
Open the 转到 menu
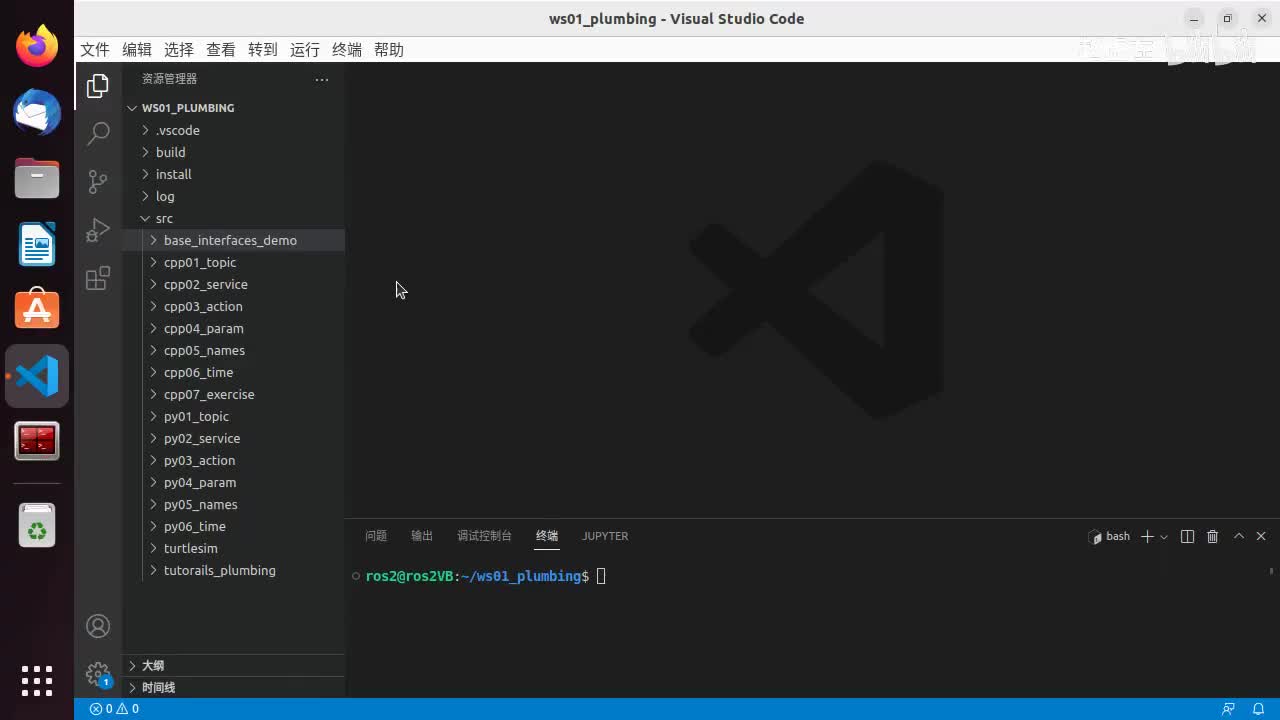(x=263, y=50)
